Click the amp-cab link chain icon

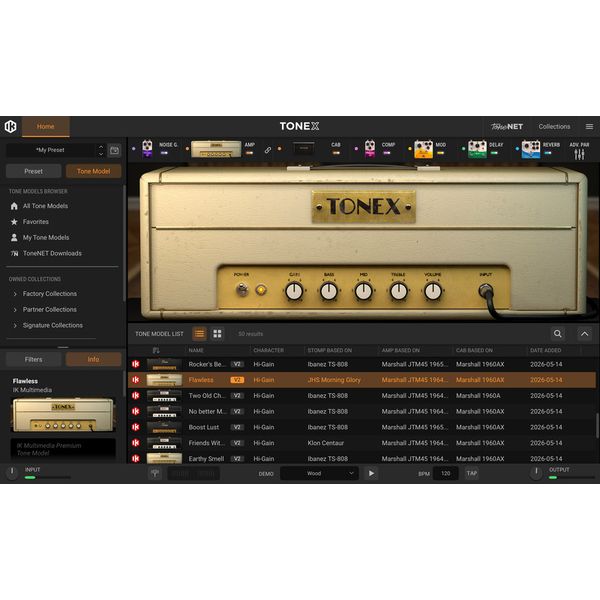click(268, 150)
